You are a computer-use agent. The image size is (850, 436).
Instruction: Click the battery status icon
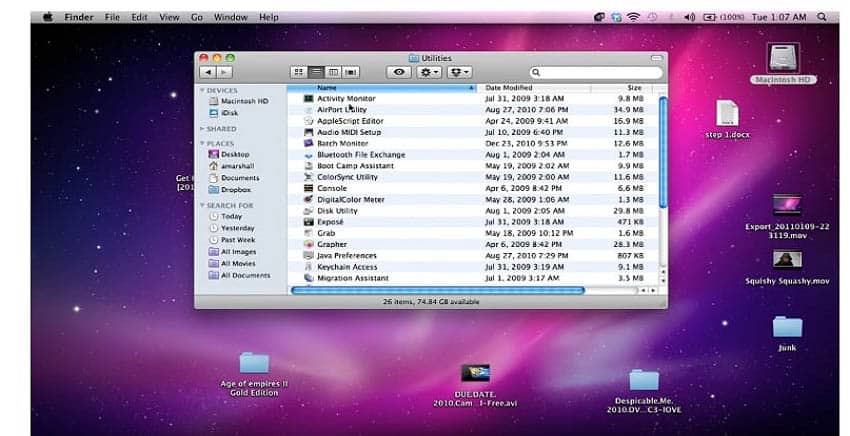710,17
